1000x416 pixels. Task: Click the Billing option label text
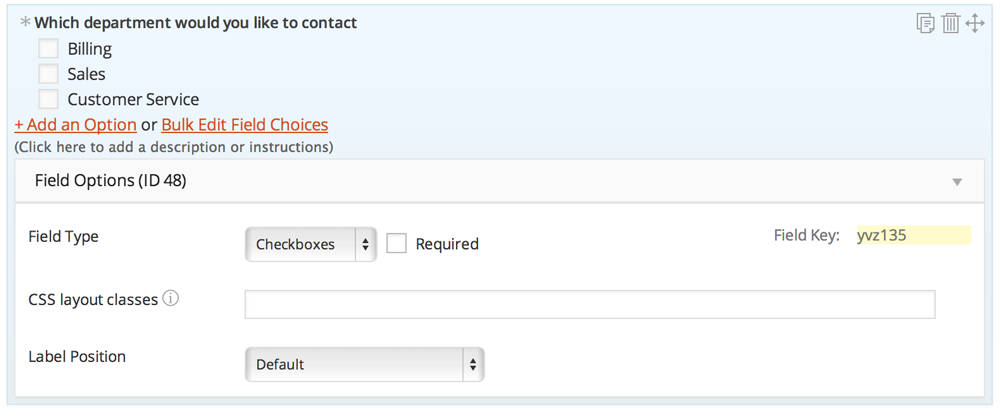click(90, 48)
